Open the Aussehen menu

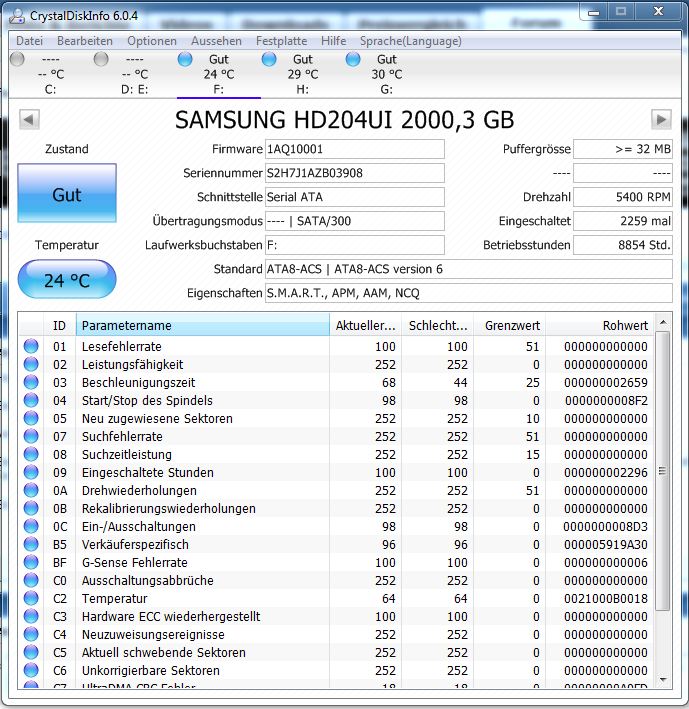pyautogui.click(x=216, y=41)
